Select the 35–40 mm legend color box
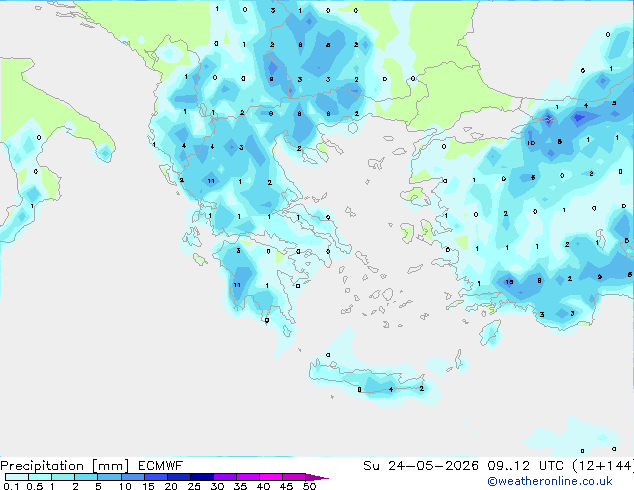This screenshot has height=490, width=634. click(247, 477)
